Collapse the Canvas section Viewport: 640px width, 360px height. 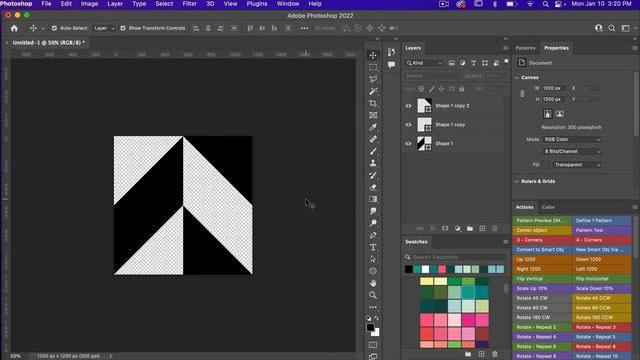pyautogui.click(x=517, y=78)
